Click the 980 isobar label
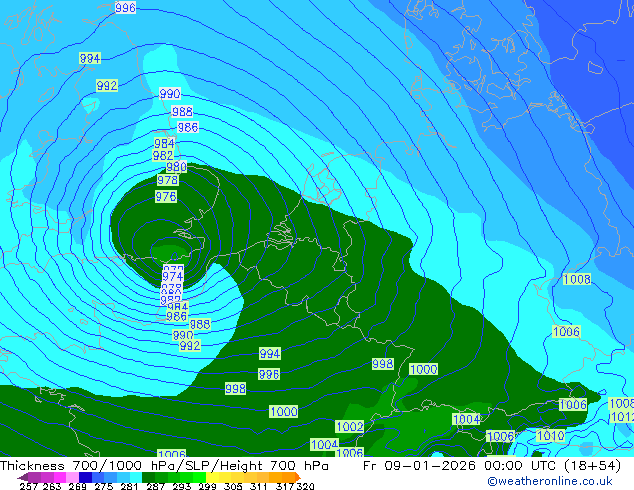Image resolution: width=634 pixels, height=490 pixels. pyautogui.click(x=177, y=167)
